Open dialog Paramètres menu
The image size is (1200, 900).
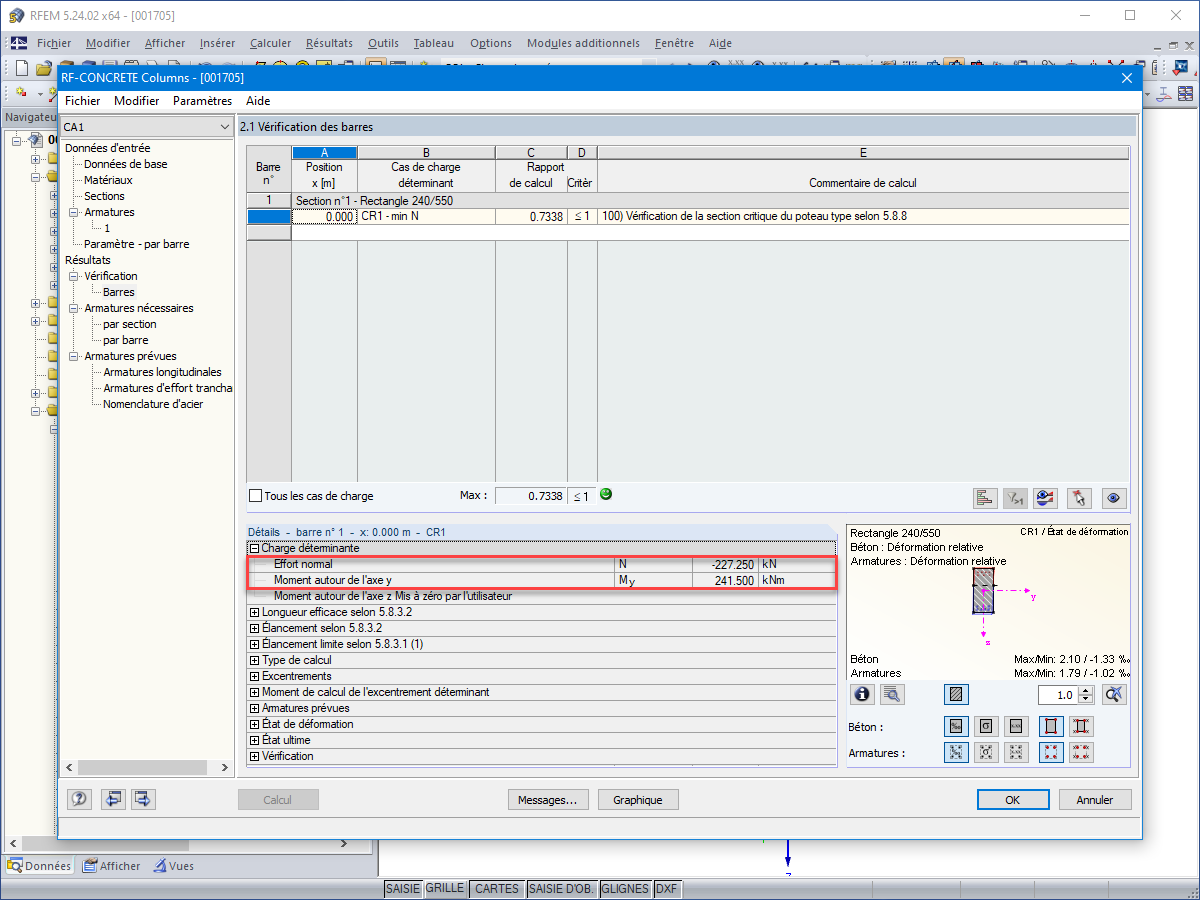click(x=202, y=101)
